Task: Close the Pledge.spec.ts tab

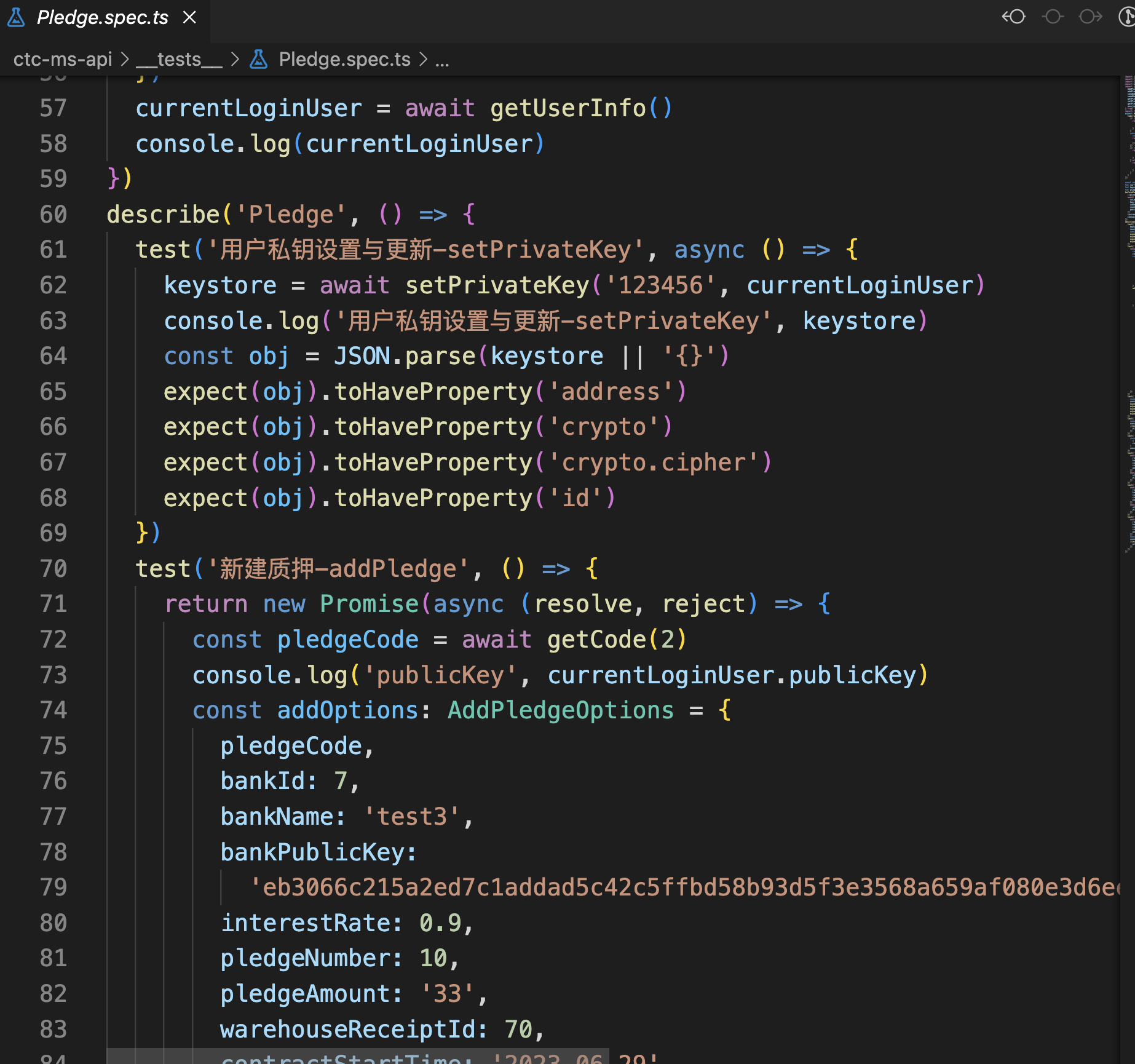Action: click(190, 17)
